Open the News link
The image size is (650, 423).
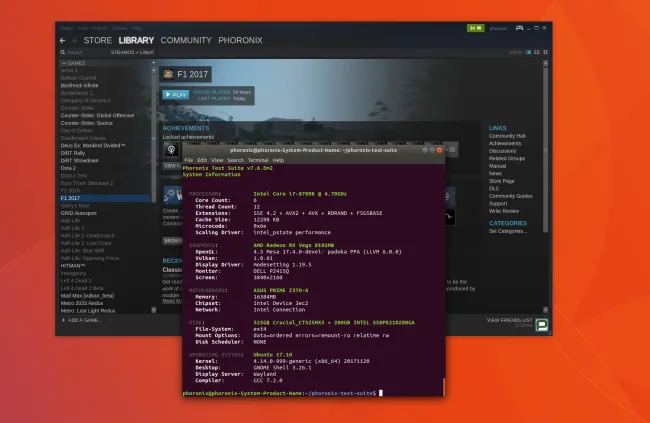[495, 173]
